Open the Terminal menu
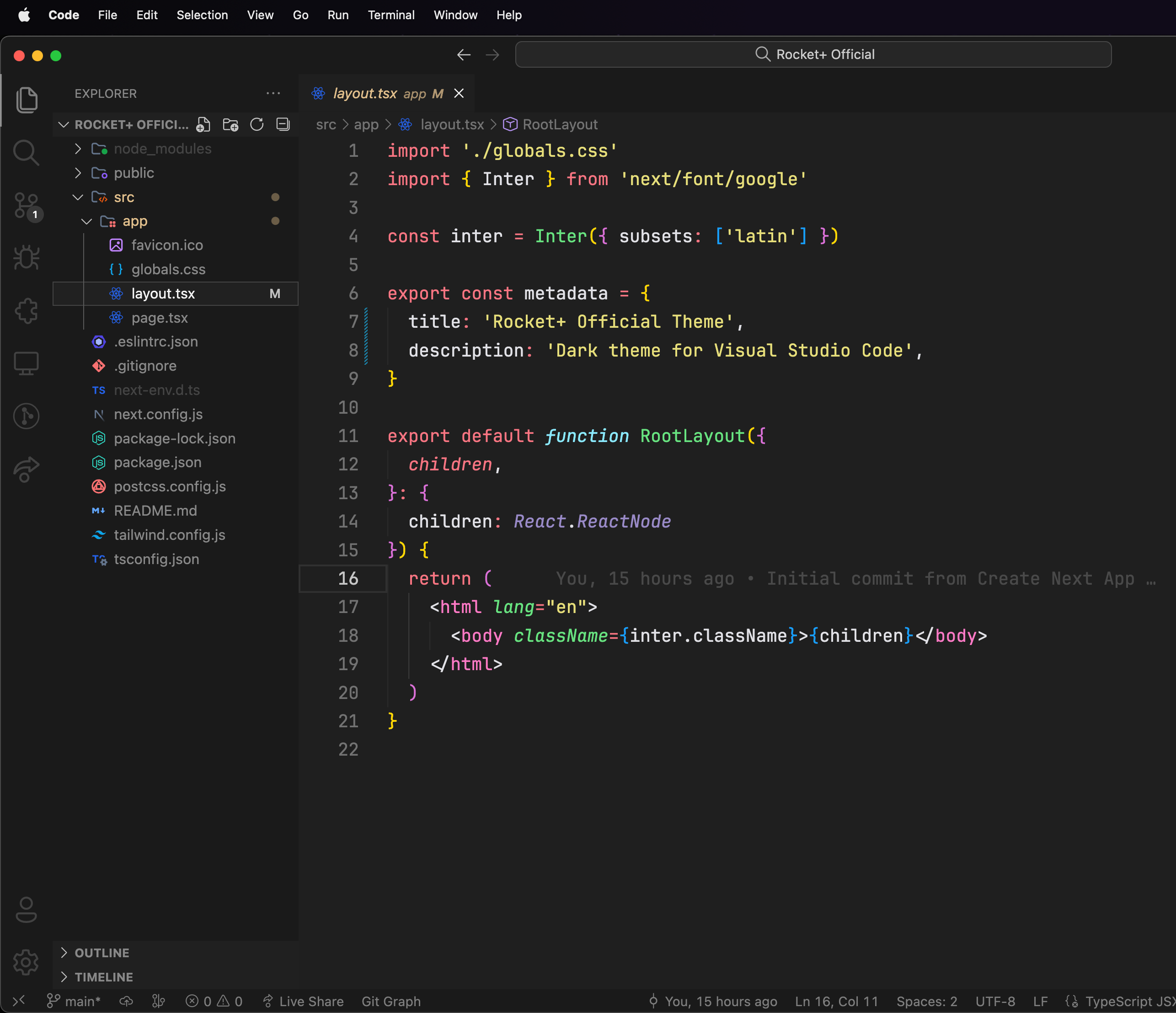 point(391,15)
